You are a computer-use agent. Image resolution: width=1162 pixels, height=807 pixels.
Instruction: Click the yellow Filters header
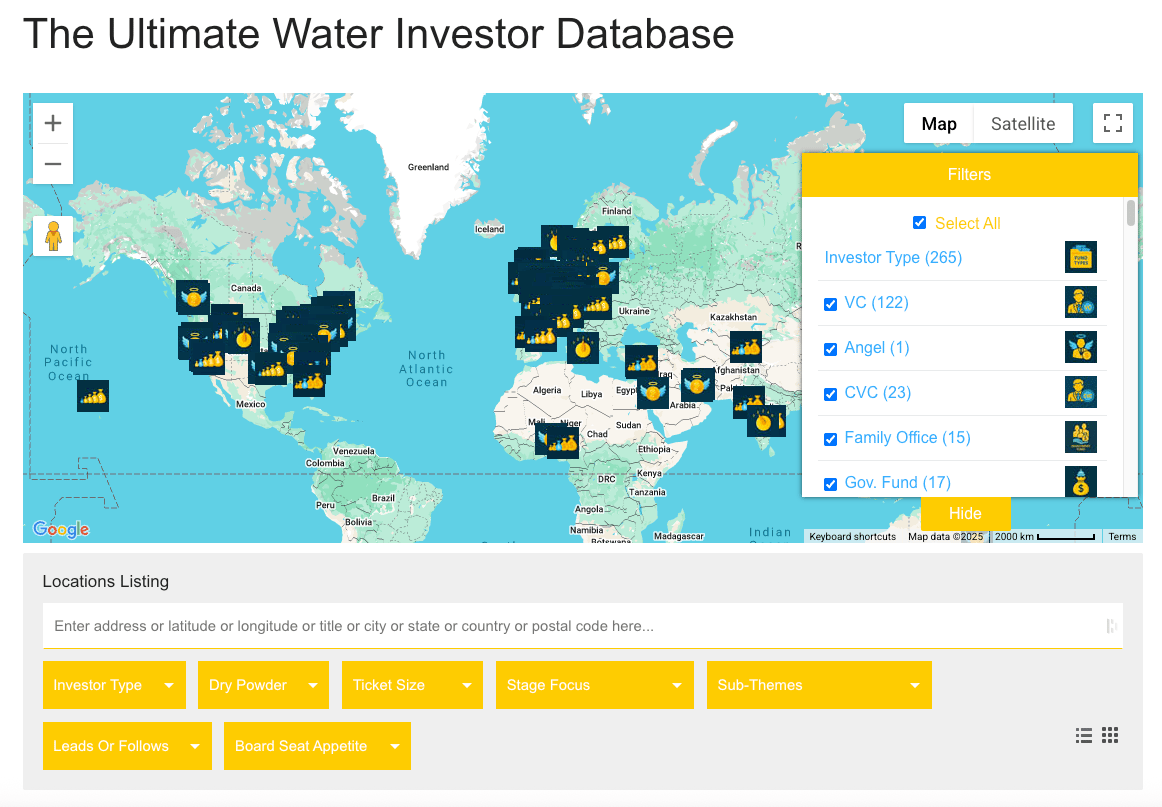969,174
